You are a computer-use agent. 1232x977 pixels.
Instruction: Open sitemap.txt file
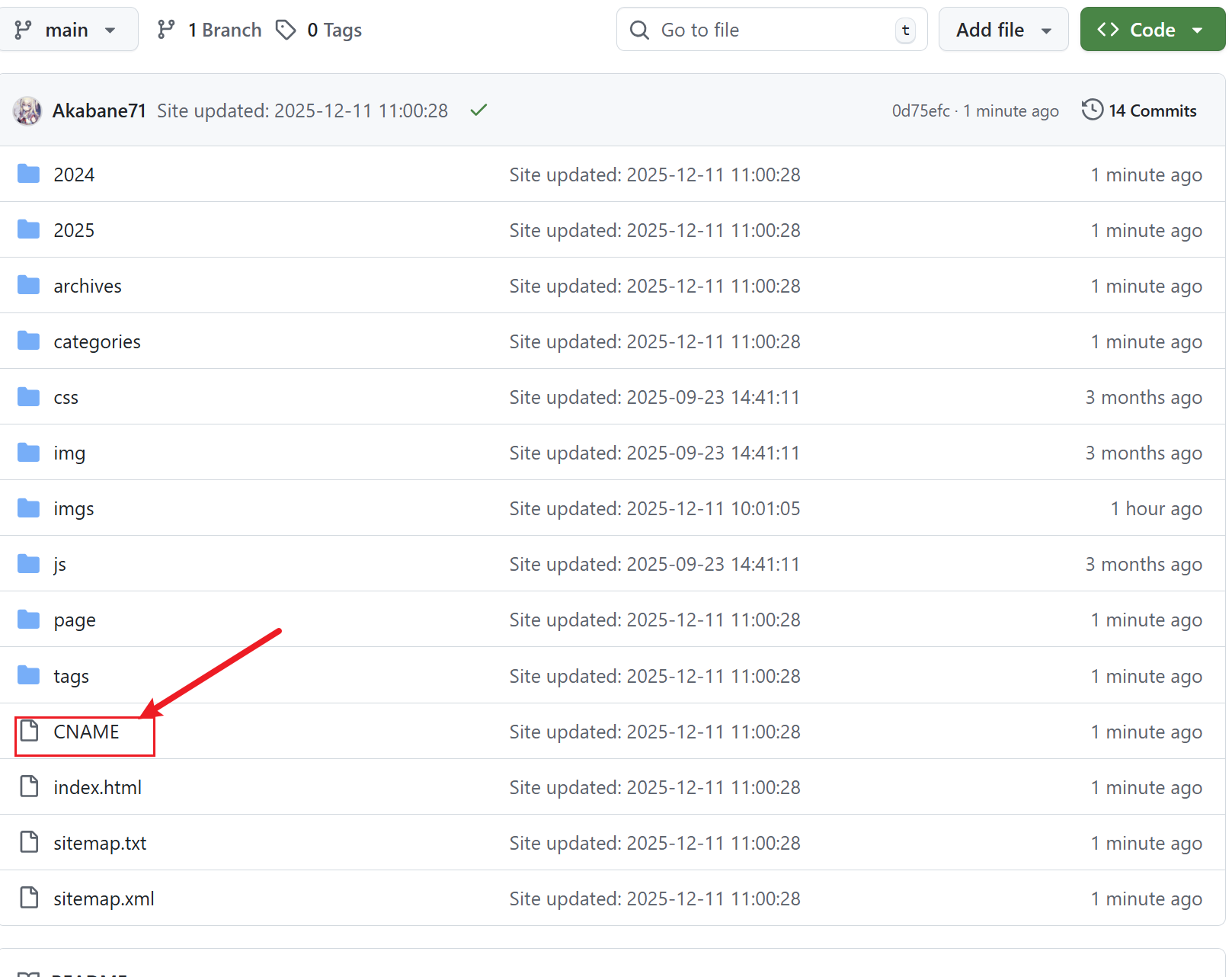100,843
